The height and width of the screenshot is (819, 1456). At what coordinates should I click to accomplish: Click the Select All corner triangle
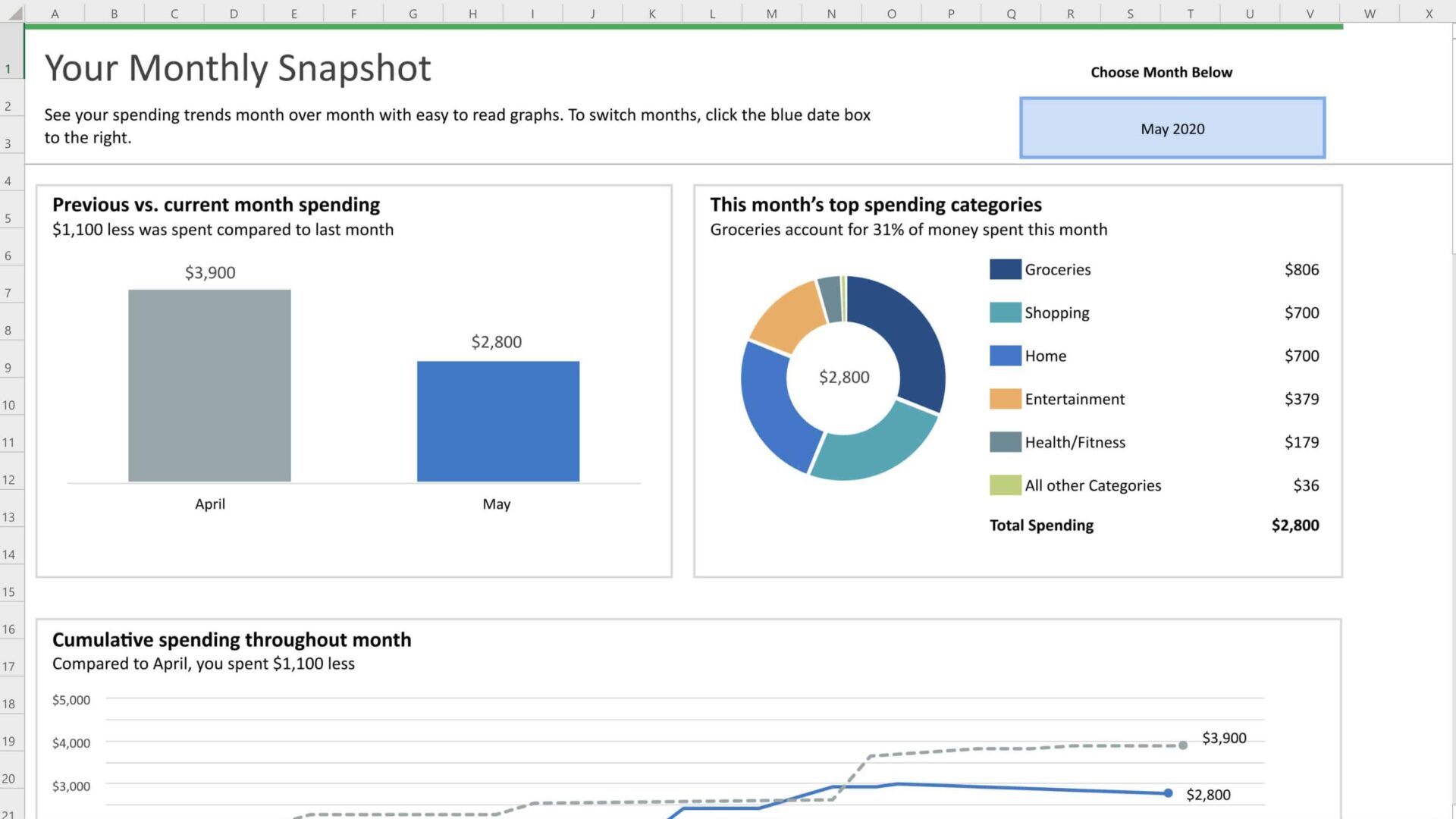pyautogui.click(x=15, y=13)
